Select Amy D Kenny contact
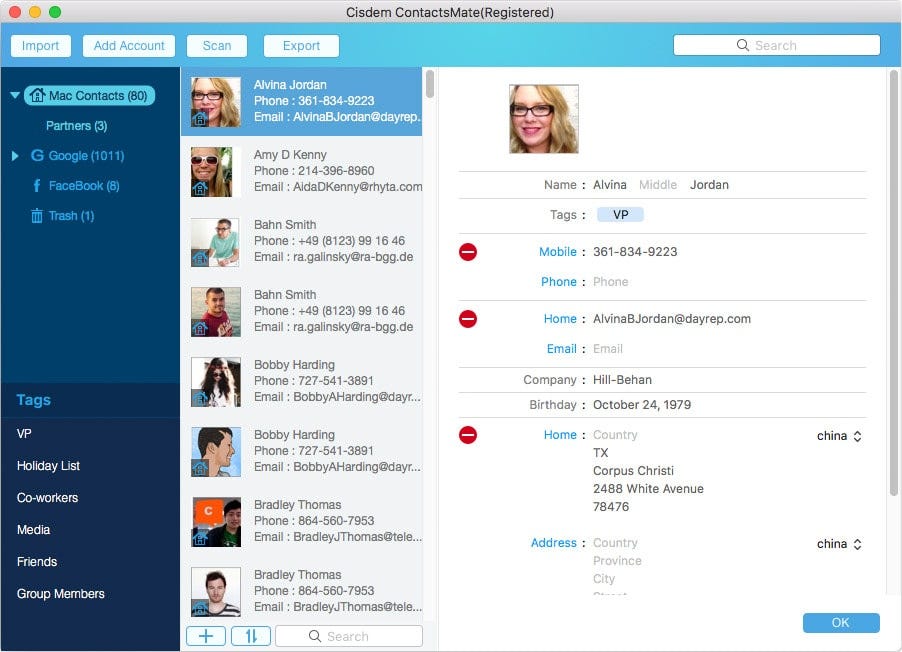The height and width of the screenshot is (652, 902). pyautogui.click(x=301, y=171)
